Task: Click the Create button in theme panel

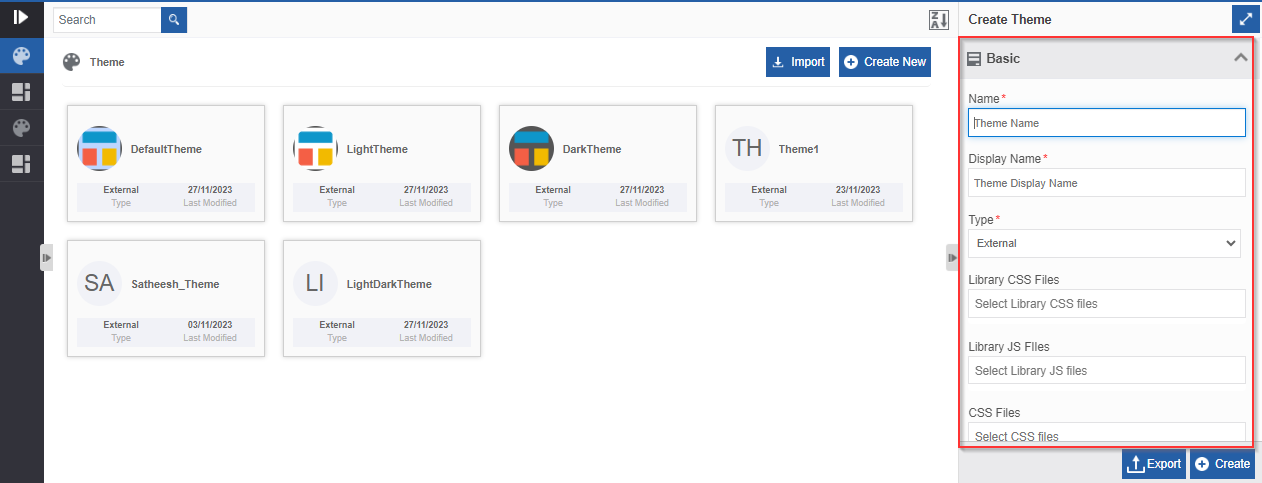Action: (x=1222, y=464)
